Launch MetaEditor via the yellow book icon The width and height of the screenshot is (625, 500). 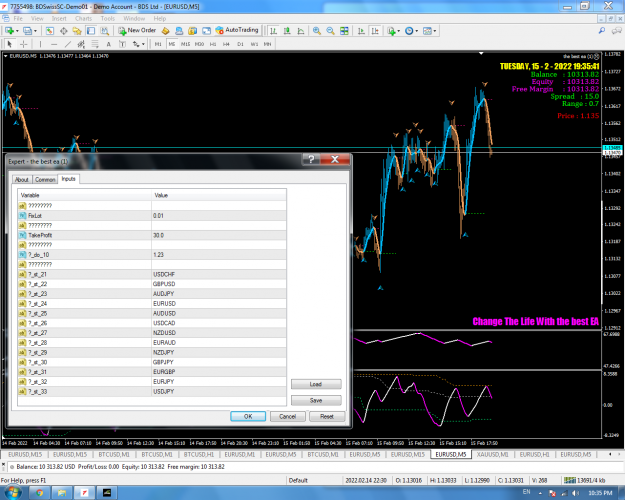(165, 31)
